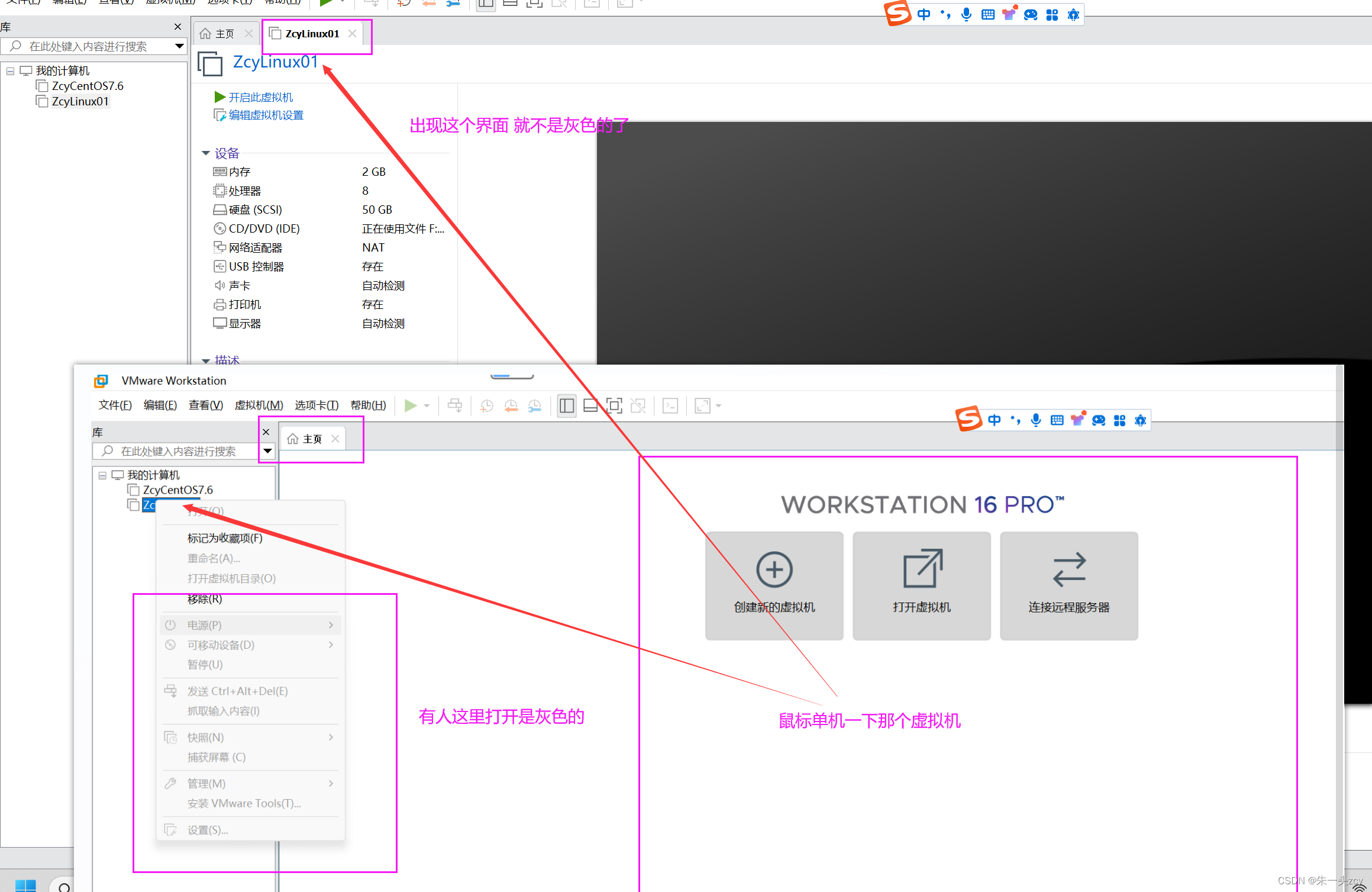
Task: Open the power-on arrow's dropdown in lower toolbar
Action: tap(427, 406)
